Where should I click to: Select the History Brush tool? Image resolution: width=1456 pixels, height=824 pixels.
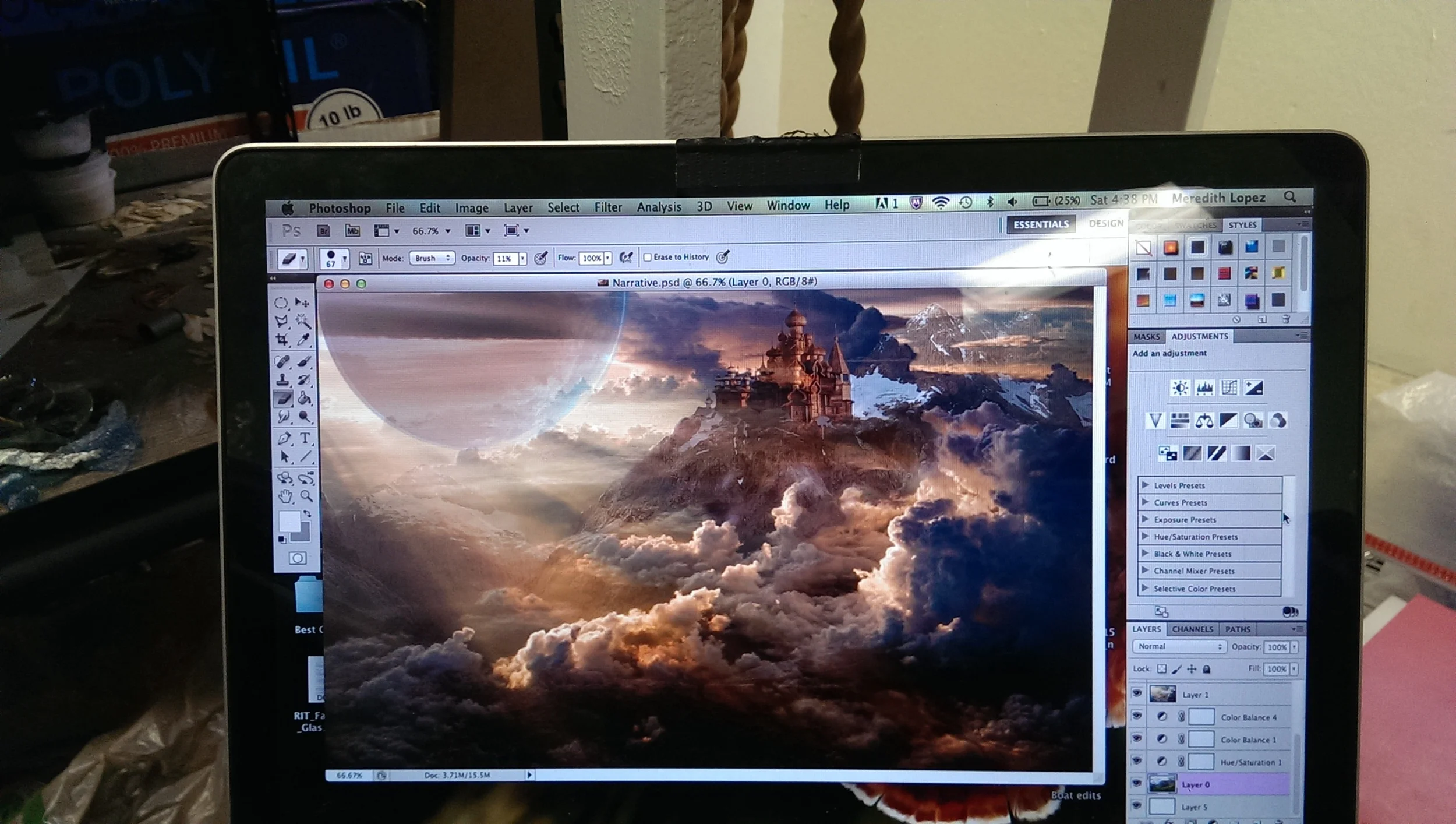[304, 380]
